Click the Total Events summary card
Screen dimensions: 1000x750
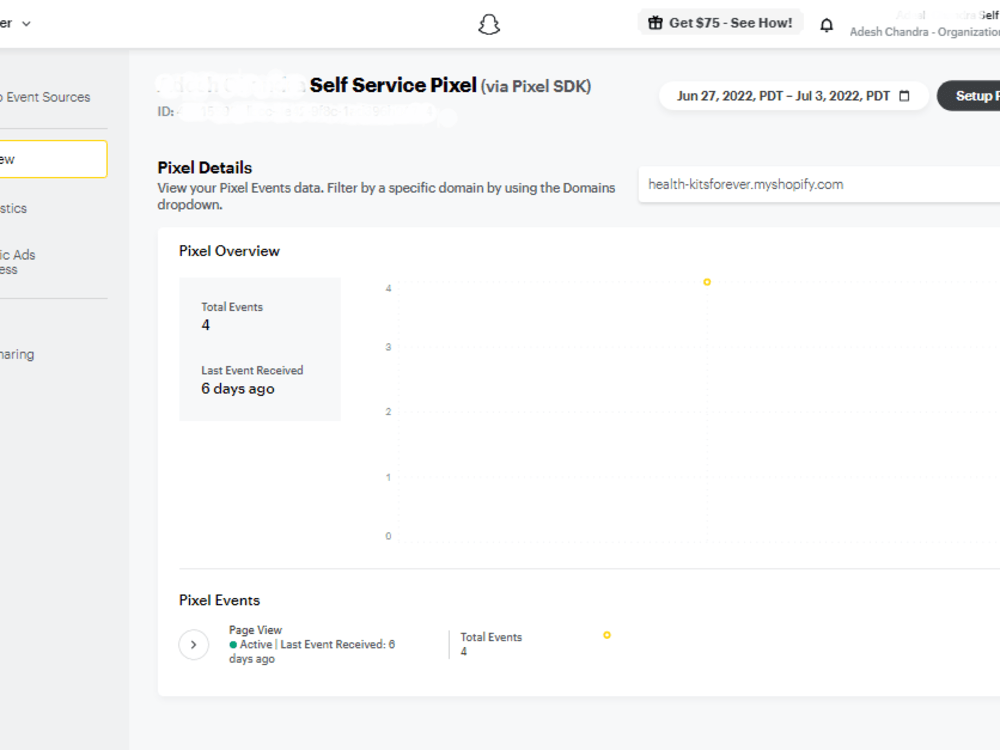point(260,349)
